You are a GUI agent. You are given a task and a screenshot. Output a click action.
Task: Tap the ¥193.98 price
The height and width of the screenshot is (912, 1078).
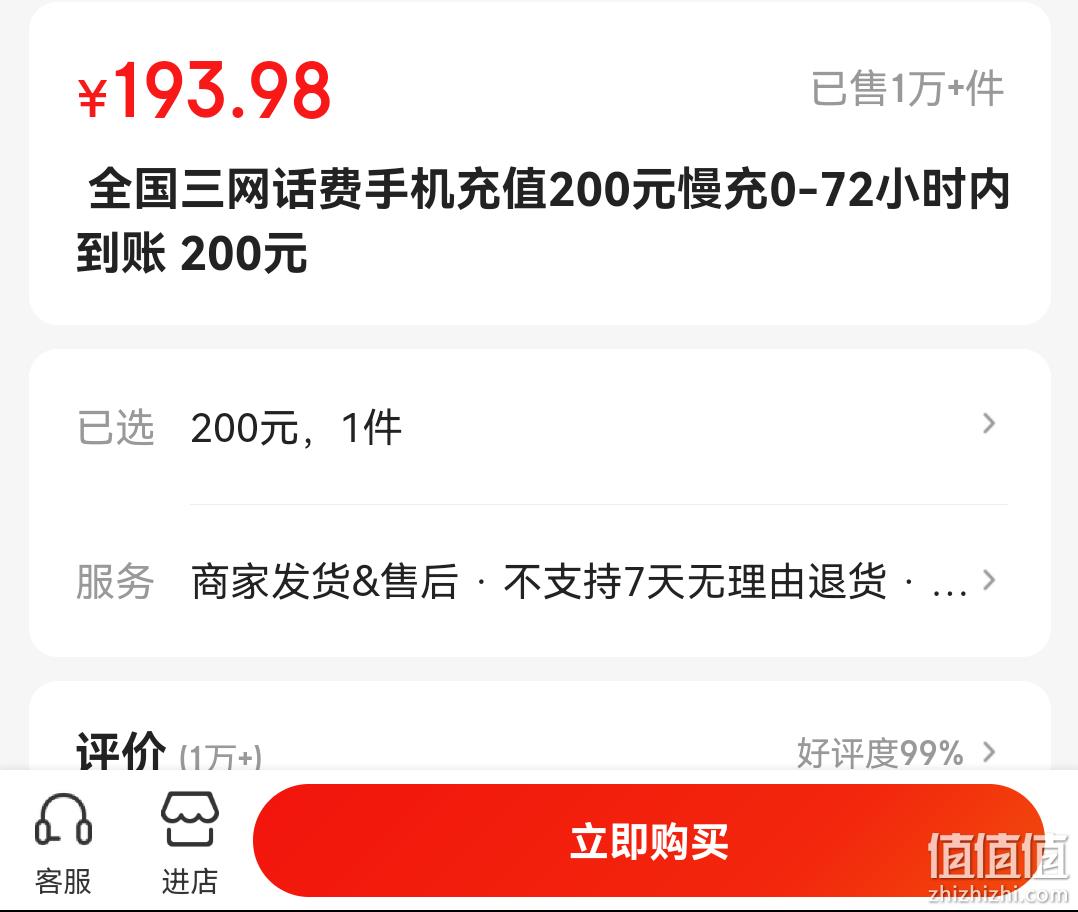(204, 90)
